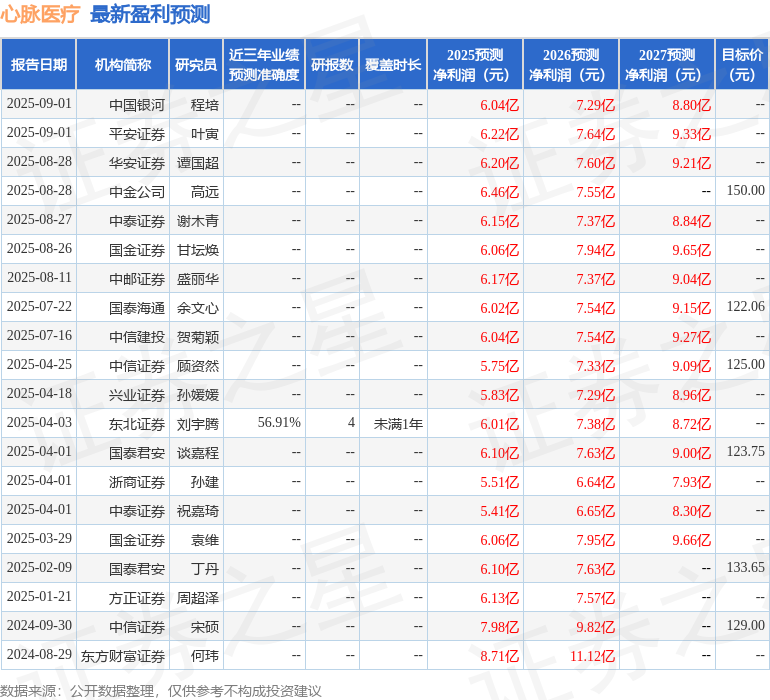Click 2025 forecast 5.41亿
Image resolution: width=770 pixels, height=700 pixels.
click(499, 510)
